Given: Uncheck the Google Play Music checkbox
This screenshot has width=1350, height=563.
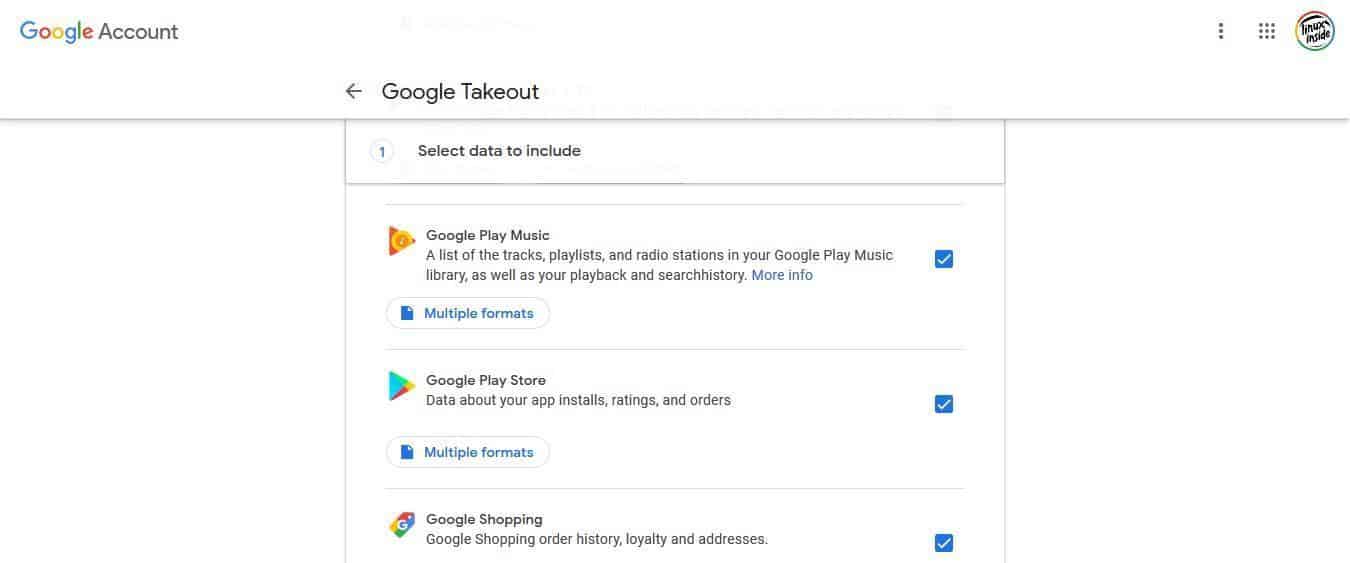Looking at the screenshot, I should (x=943, y=259).
